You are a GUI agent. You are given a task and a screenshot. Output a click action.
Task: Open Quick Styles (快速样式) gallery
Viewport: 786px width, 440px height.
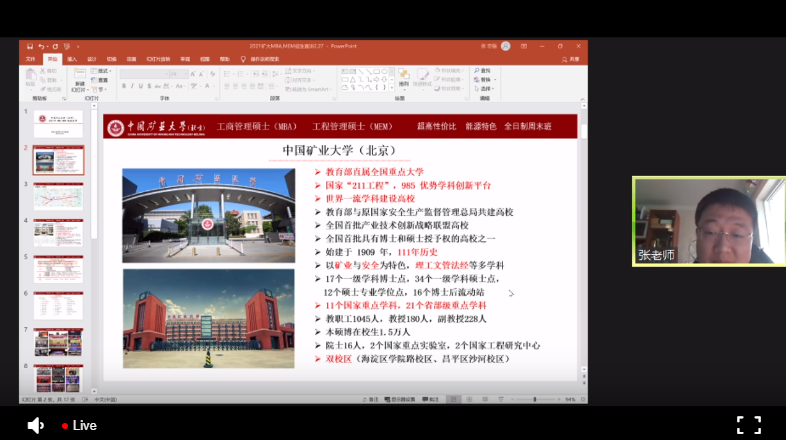pos(422,78)
